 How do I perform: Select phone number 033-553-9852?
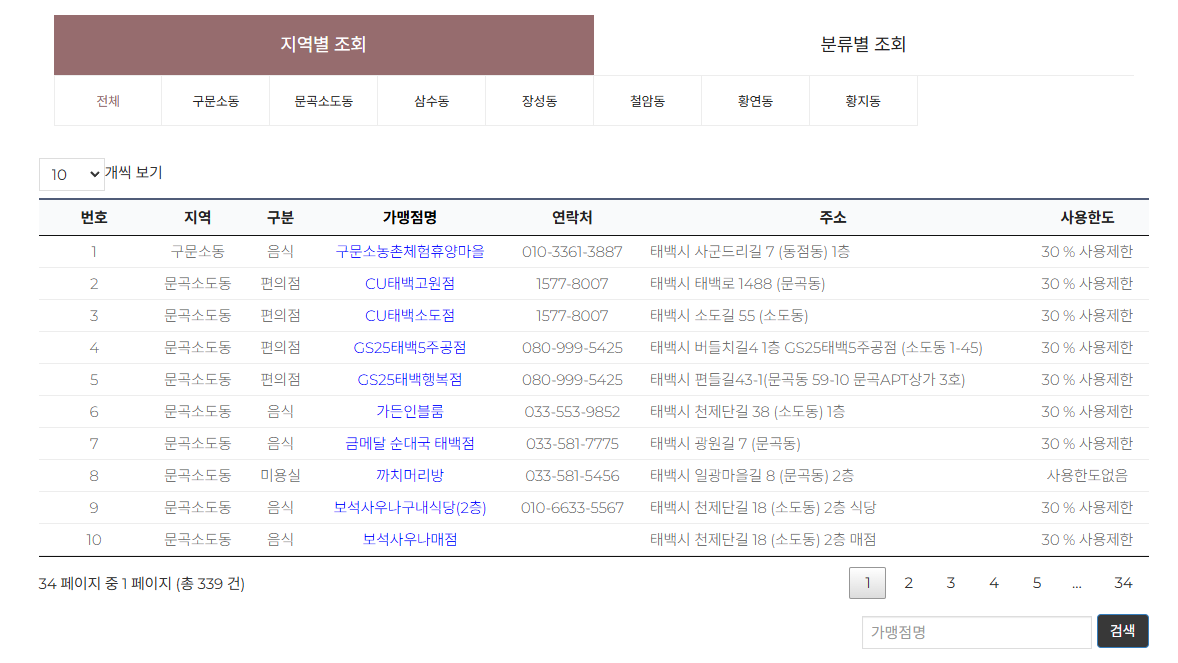tap(572, 412)
